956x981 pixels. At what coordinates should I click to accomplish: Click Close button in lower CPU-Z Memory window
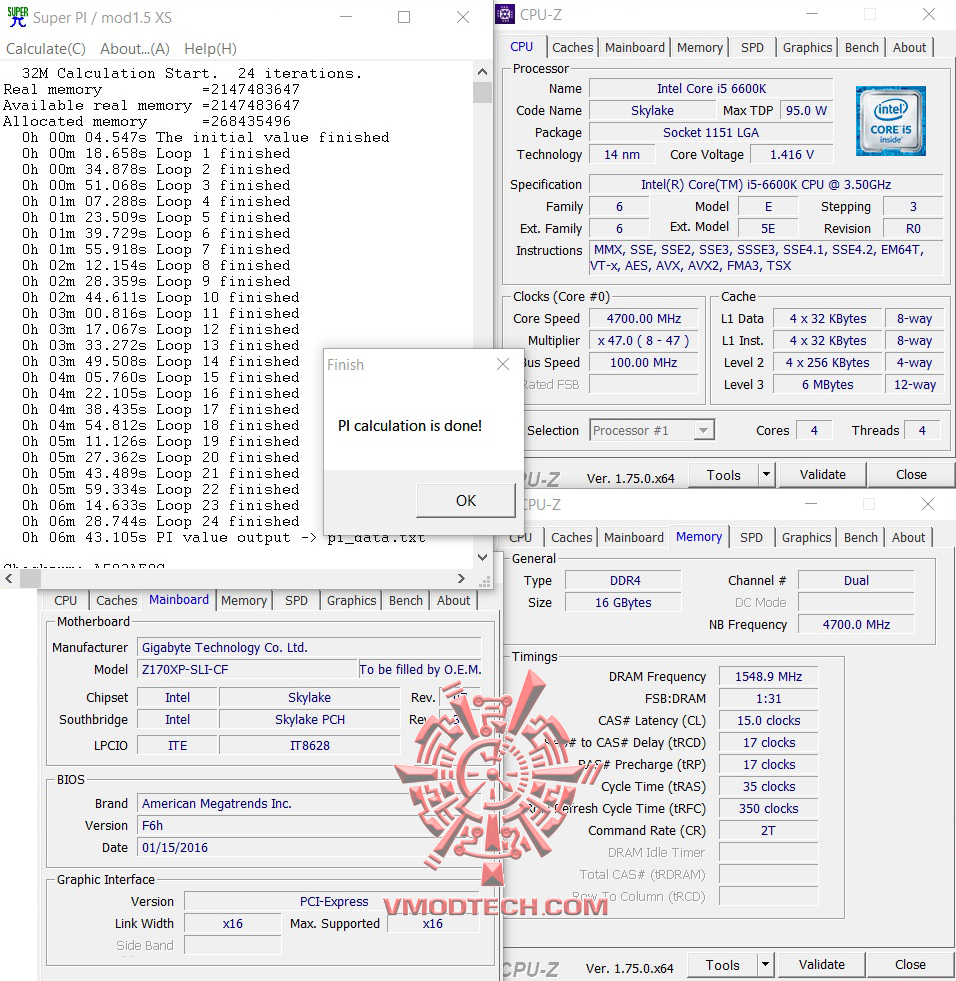tap(910, 965)
